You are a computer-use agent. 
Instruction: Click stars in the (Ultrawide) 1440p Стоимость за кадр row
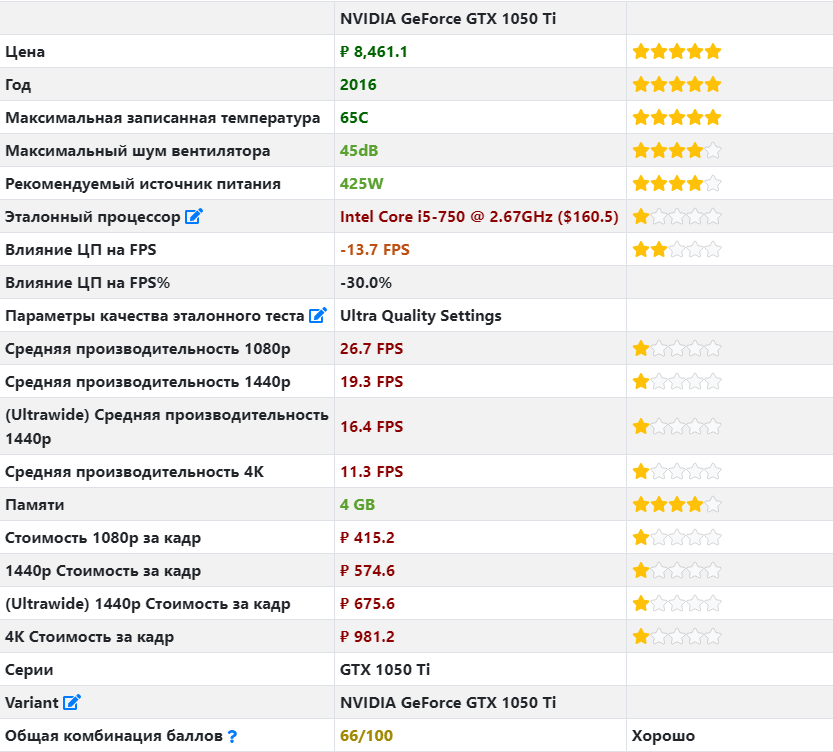pyautogui.click(x=677, y=603)
